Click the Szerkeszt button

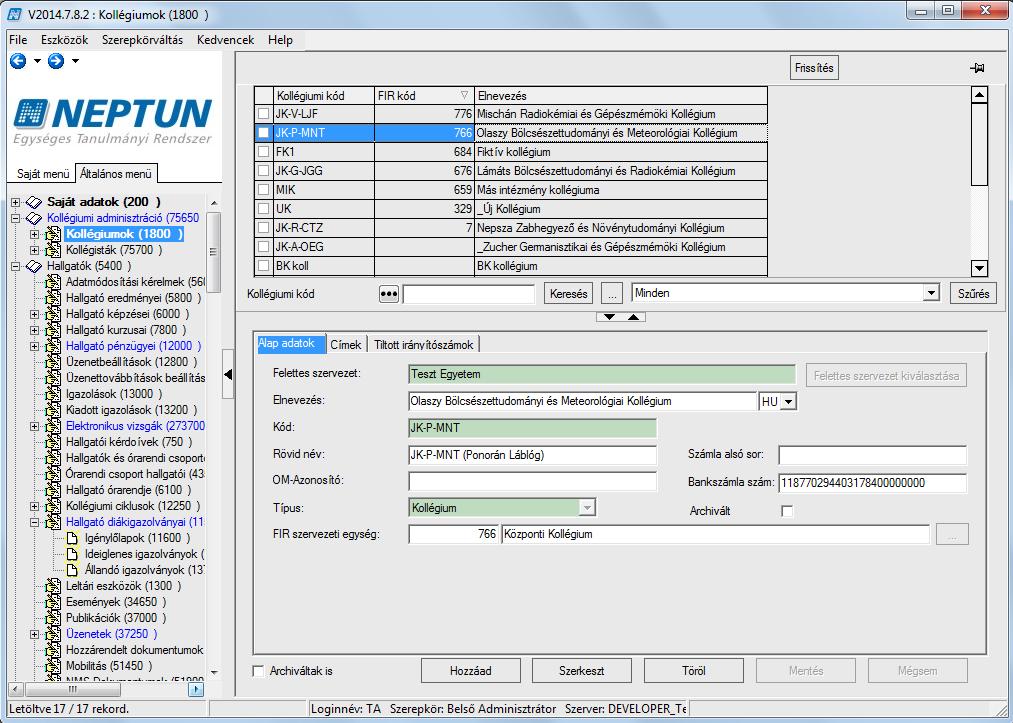point(581,671)
